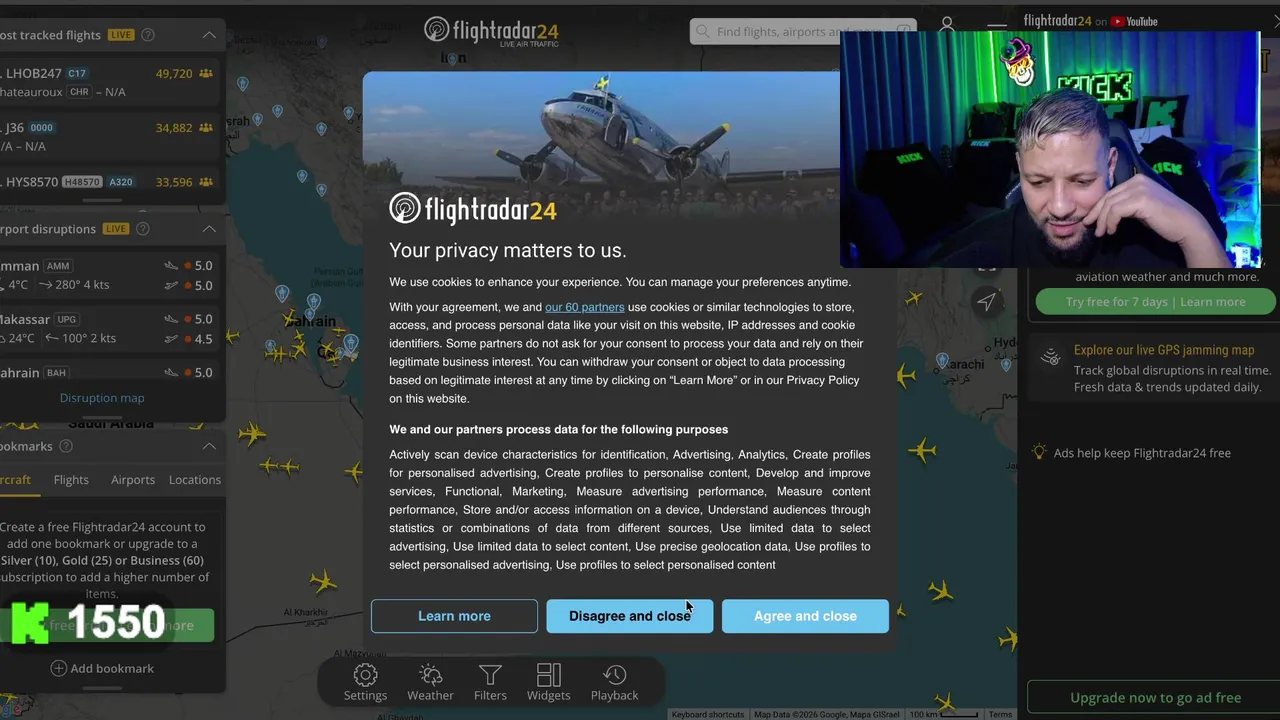Screen dimensions: 1280x720
Task: Click Keyboard shortcuts on map footer
Action: pyautogui.click(x=708, y=714)
